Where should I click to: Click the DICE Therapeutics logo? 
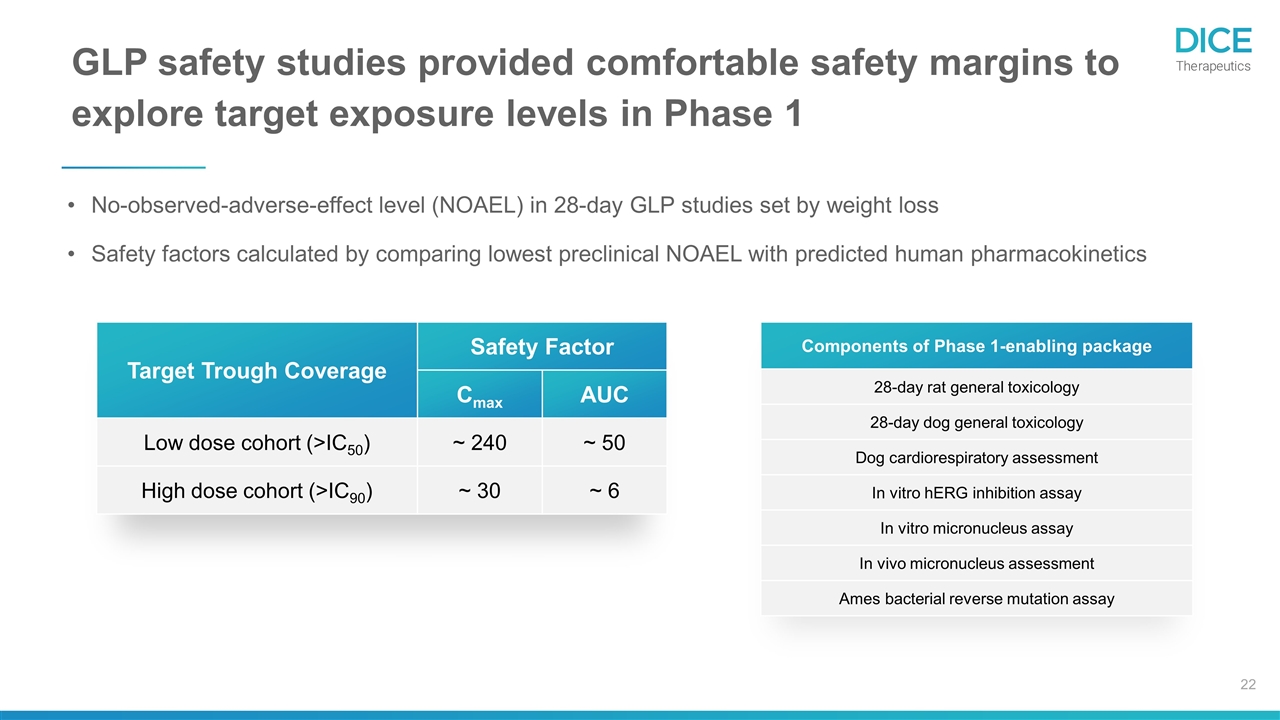[x=1212, y=48]
